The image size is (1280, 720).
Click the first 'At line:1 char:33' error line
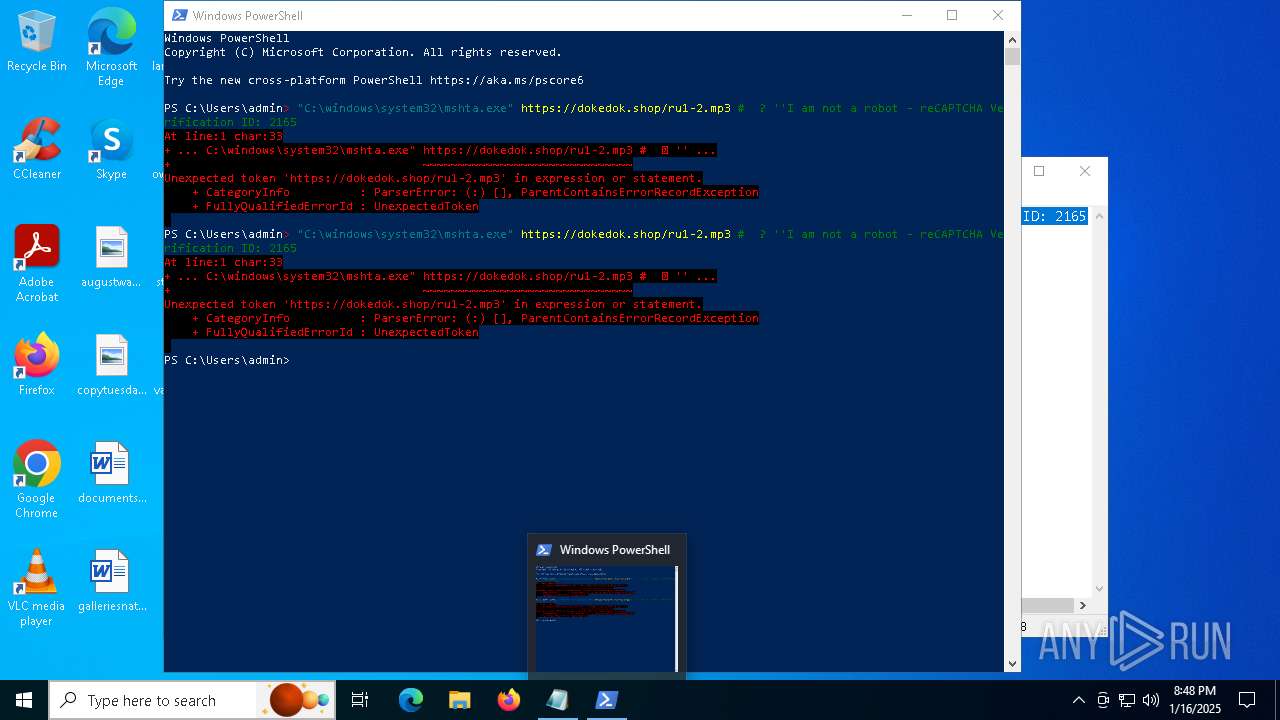pyautogui.click(x=224, y=136)
